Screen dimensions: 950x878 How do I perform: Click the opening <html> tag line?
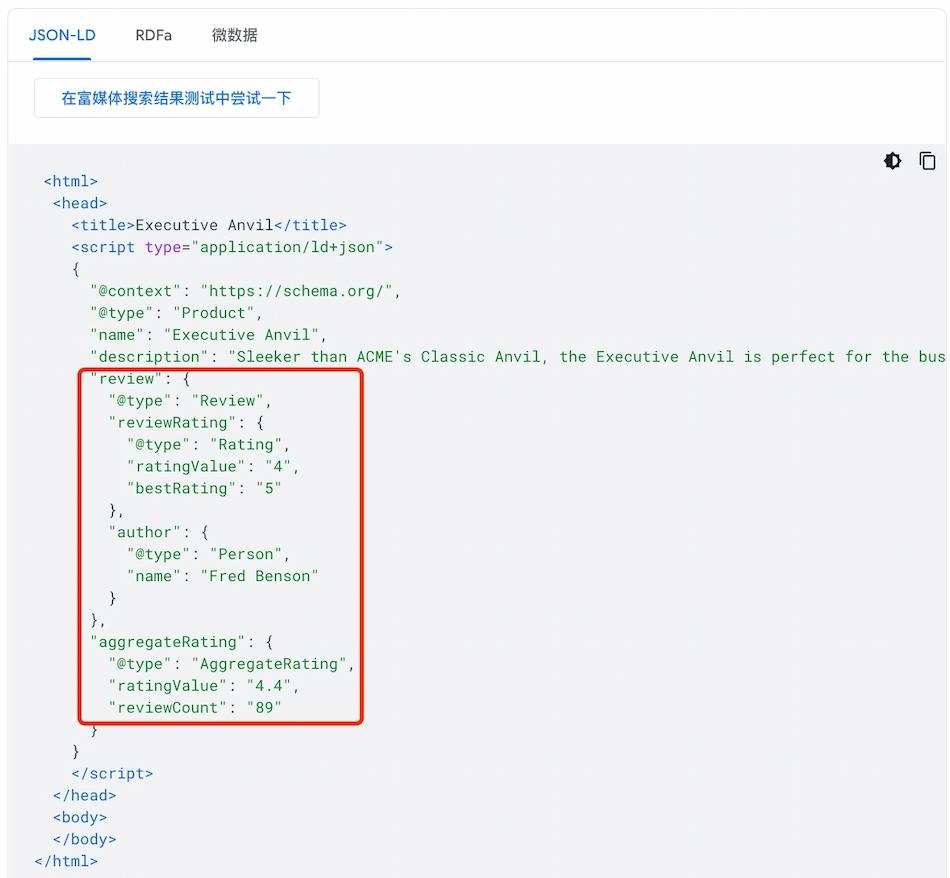coord(71,181)
